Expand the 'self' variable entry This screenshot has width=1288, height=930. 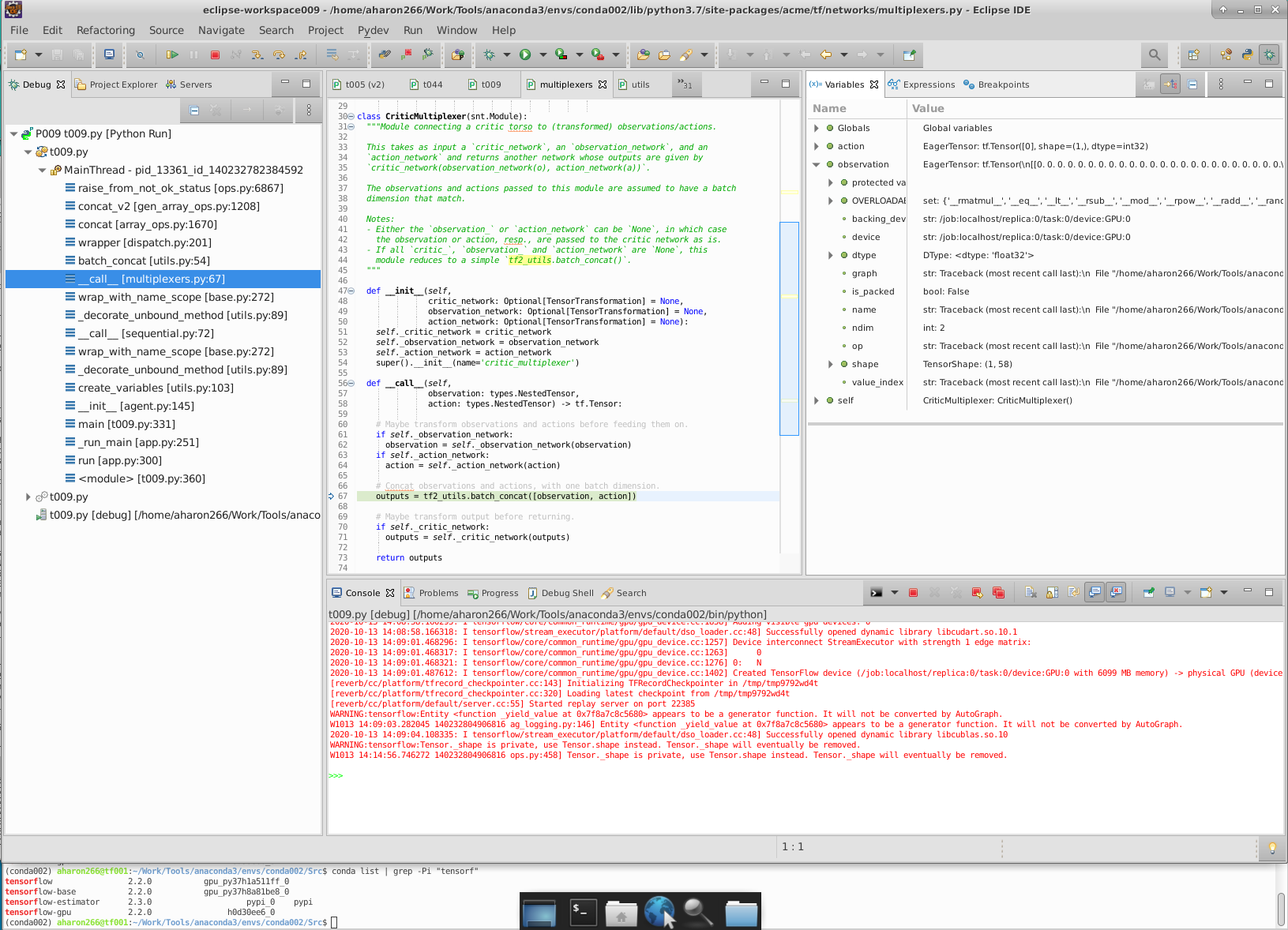click(x=817, y=400)
